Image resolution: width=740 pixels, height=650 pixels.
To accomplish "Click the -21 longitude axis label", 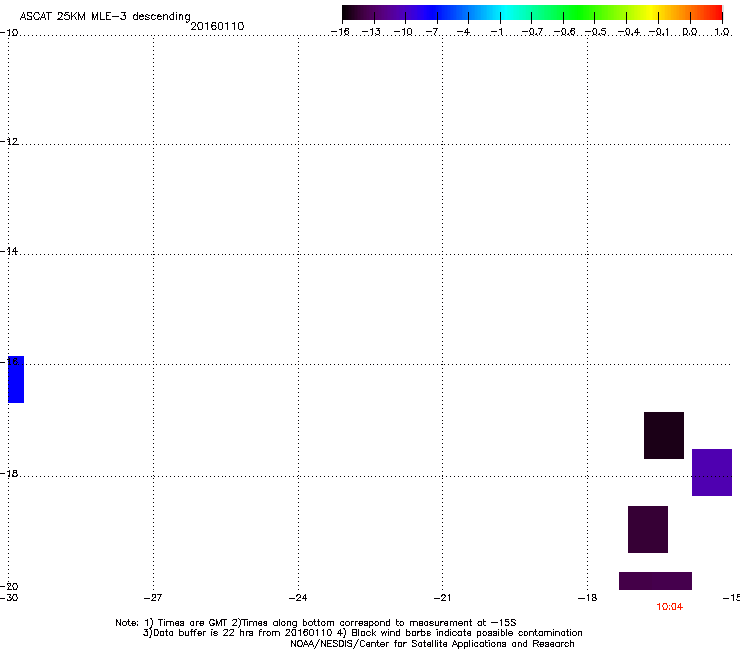I will (443, 598).
